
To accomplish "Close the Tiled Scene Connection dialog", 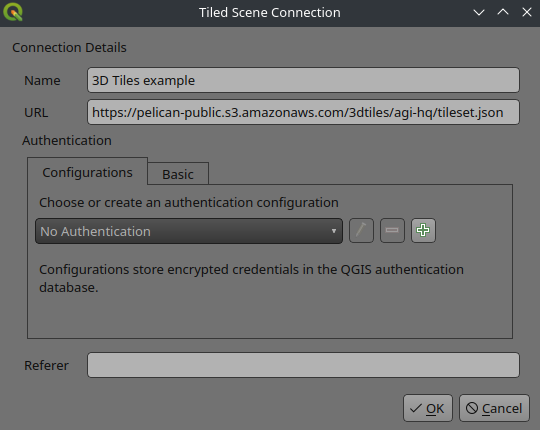I will [x=527, y=13].
